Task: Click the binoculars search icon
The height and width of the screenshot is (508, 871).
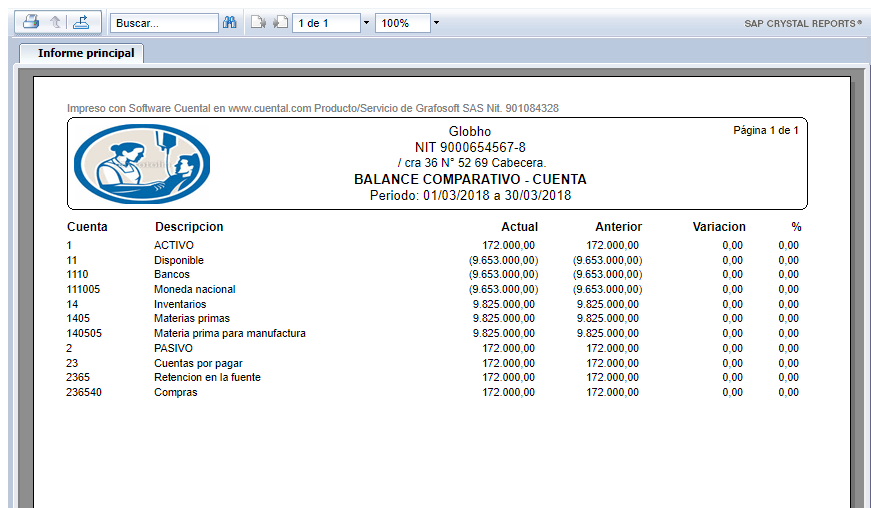Action: (229, 23)
